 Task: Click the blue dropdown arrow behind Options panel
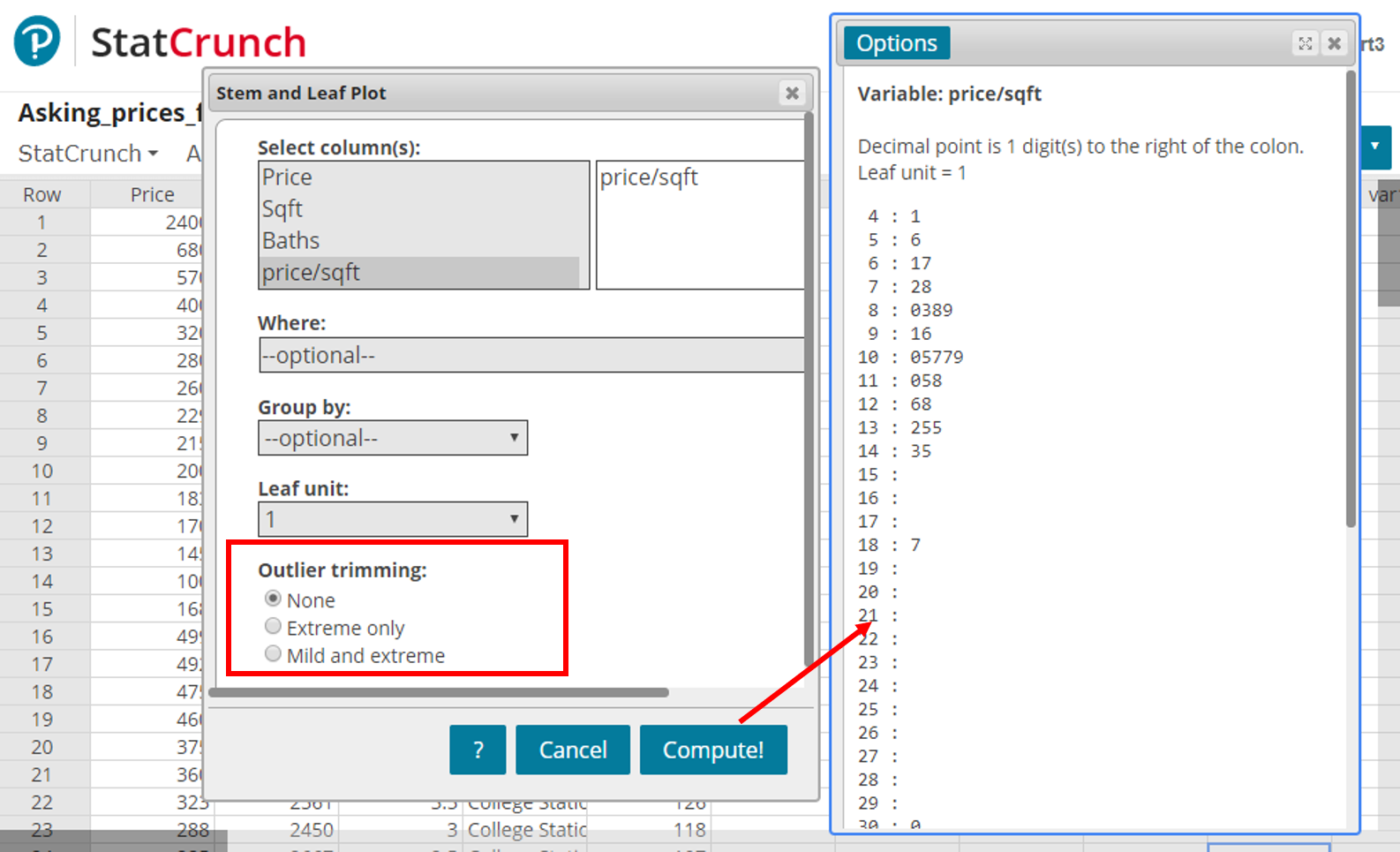1375,147
